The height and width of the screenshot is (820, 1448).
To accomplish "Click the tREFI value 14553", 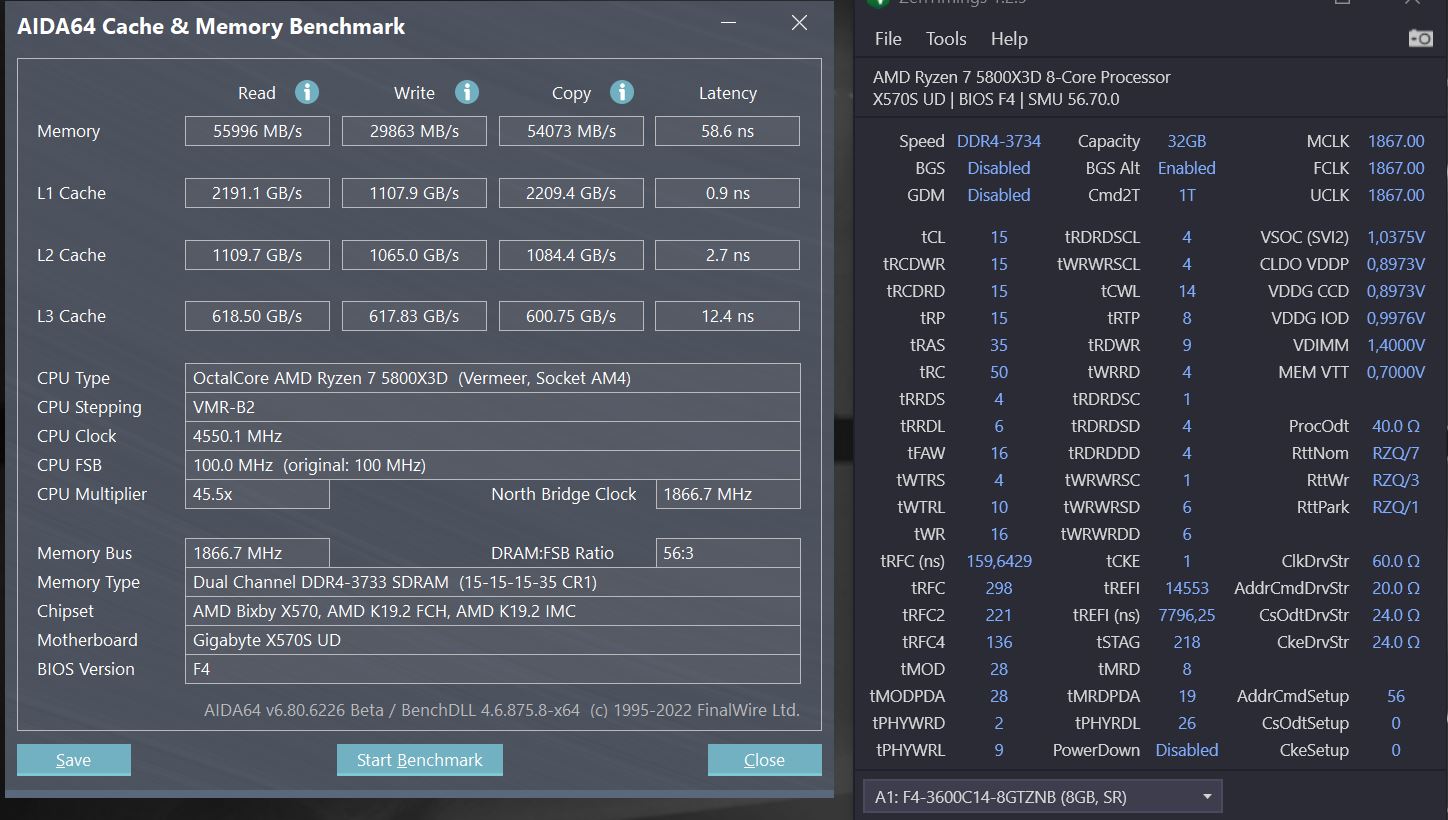I will coord(1187,588).
